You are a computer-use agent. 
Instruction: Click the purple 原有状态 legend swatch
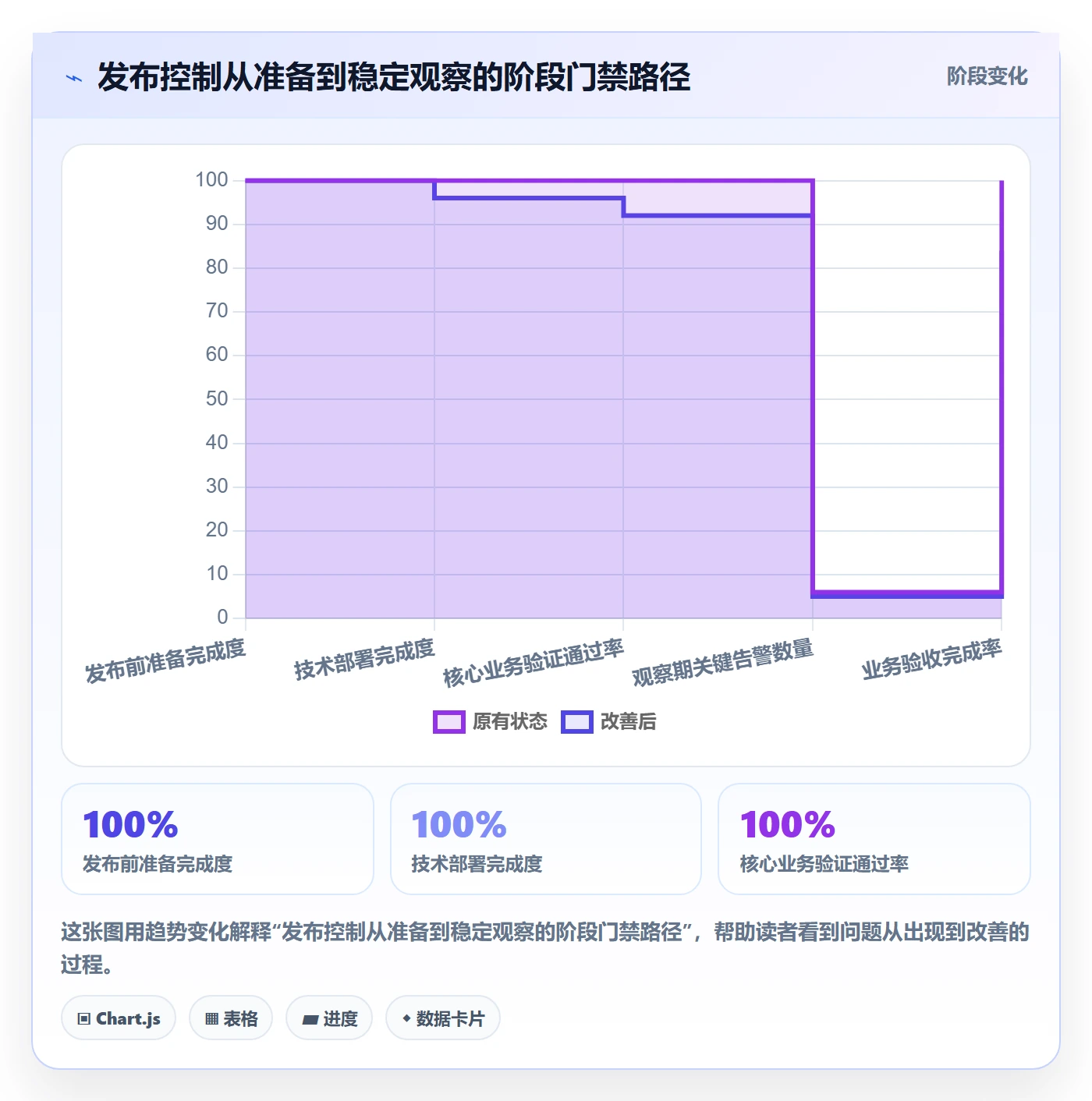pyautogui.click(x=449, y=722)
